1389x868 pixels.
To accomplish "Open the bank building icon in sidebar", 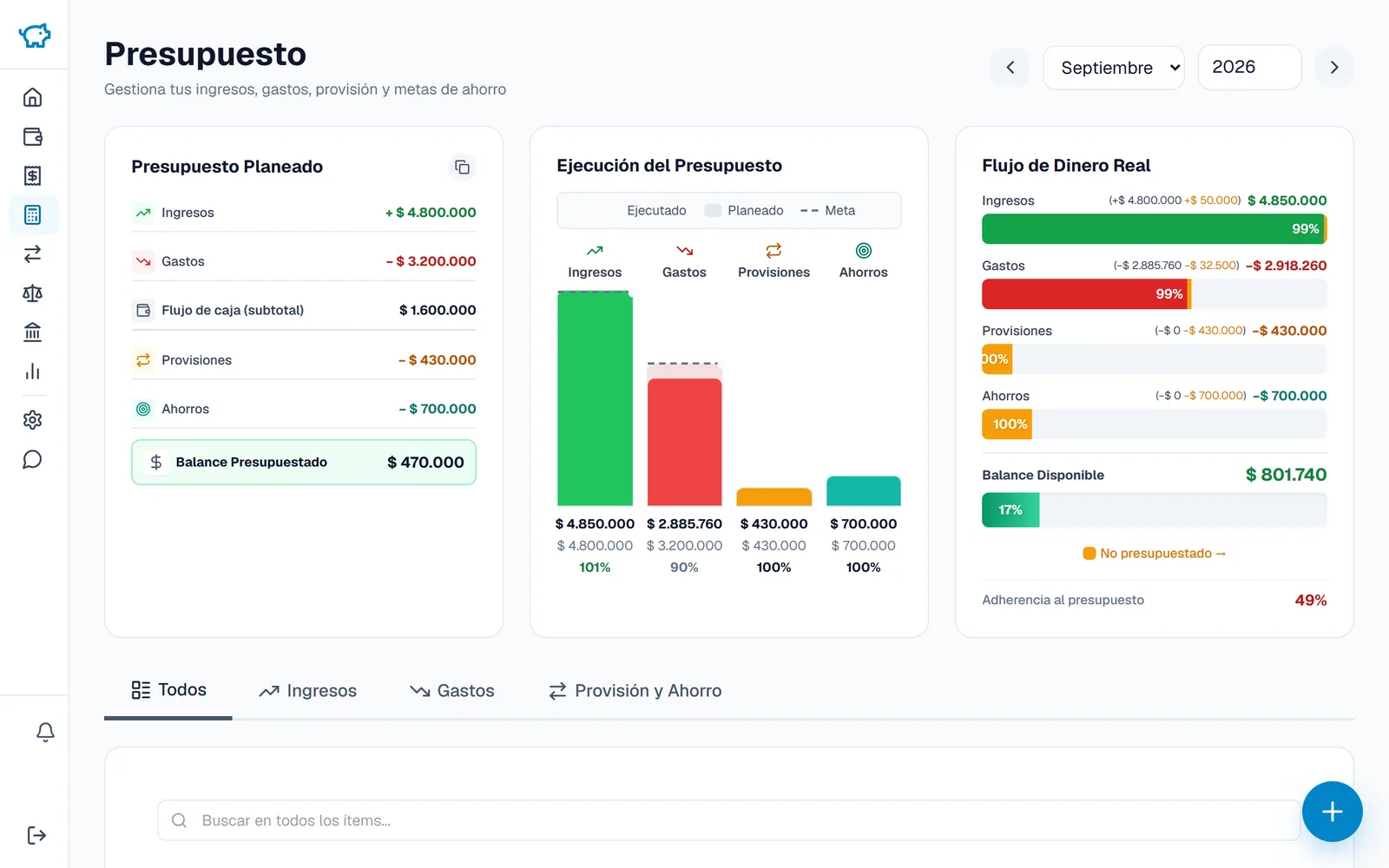I will (x=32, y=332).
